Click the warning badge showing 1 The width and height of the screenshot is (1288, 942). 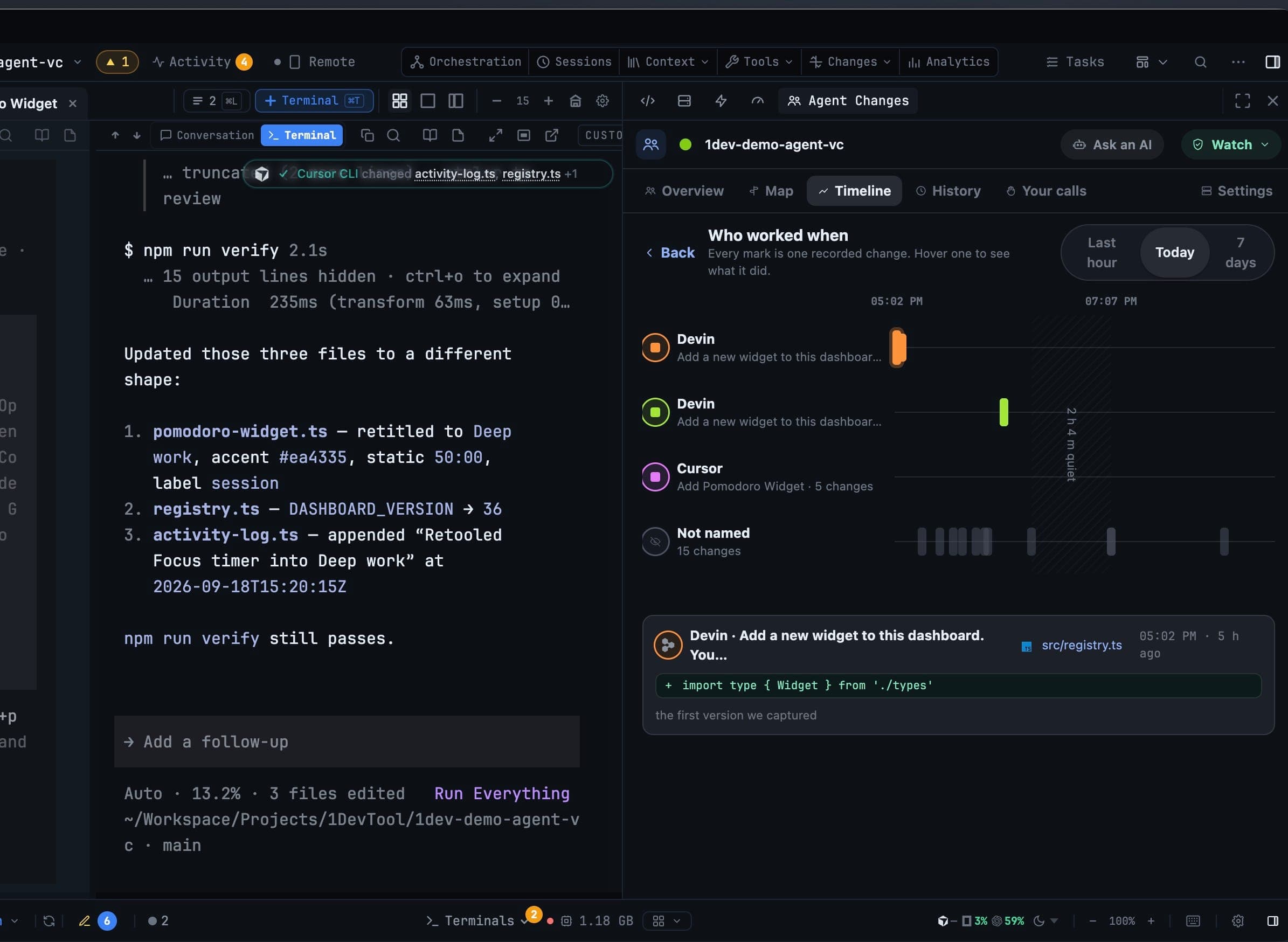[x=117, y=61]
